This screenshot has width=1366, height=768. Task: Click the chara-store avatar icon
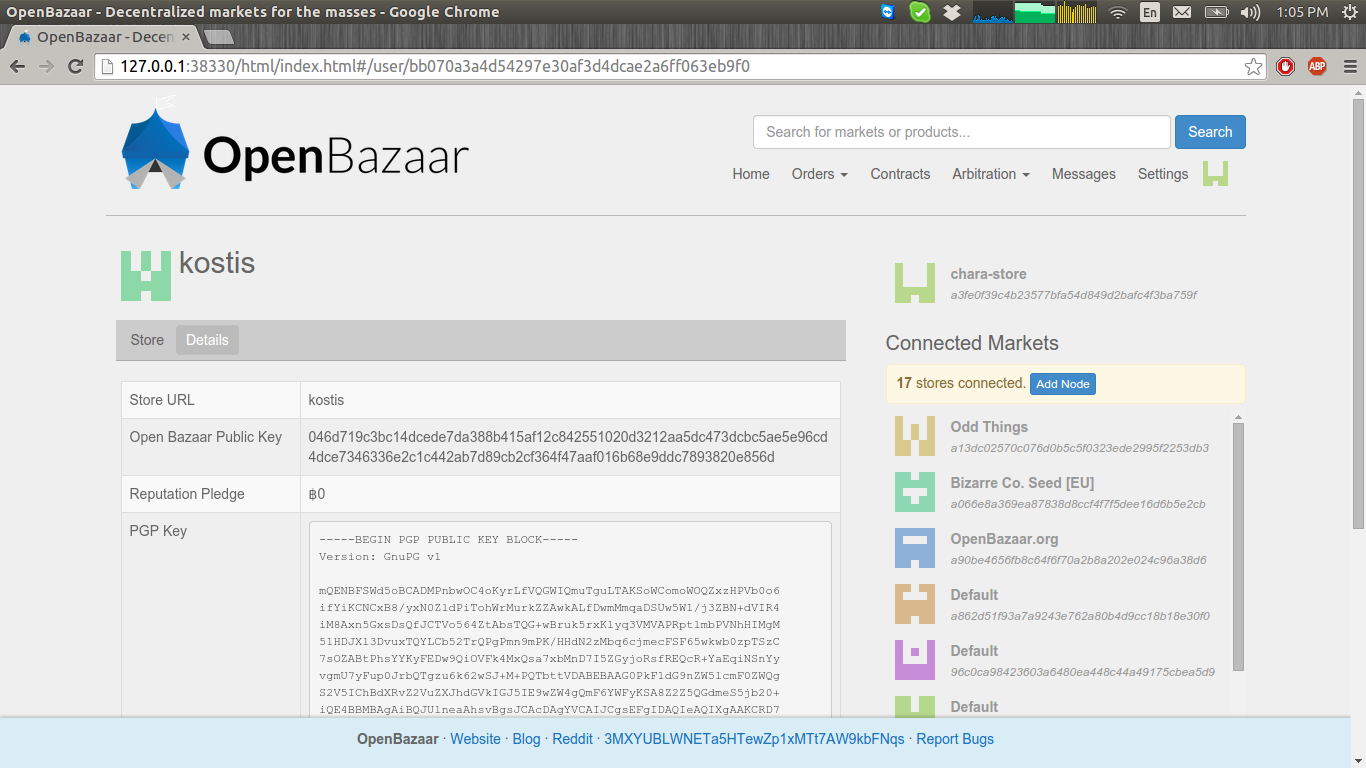point(914,284)
